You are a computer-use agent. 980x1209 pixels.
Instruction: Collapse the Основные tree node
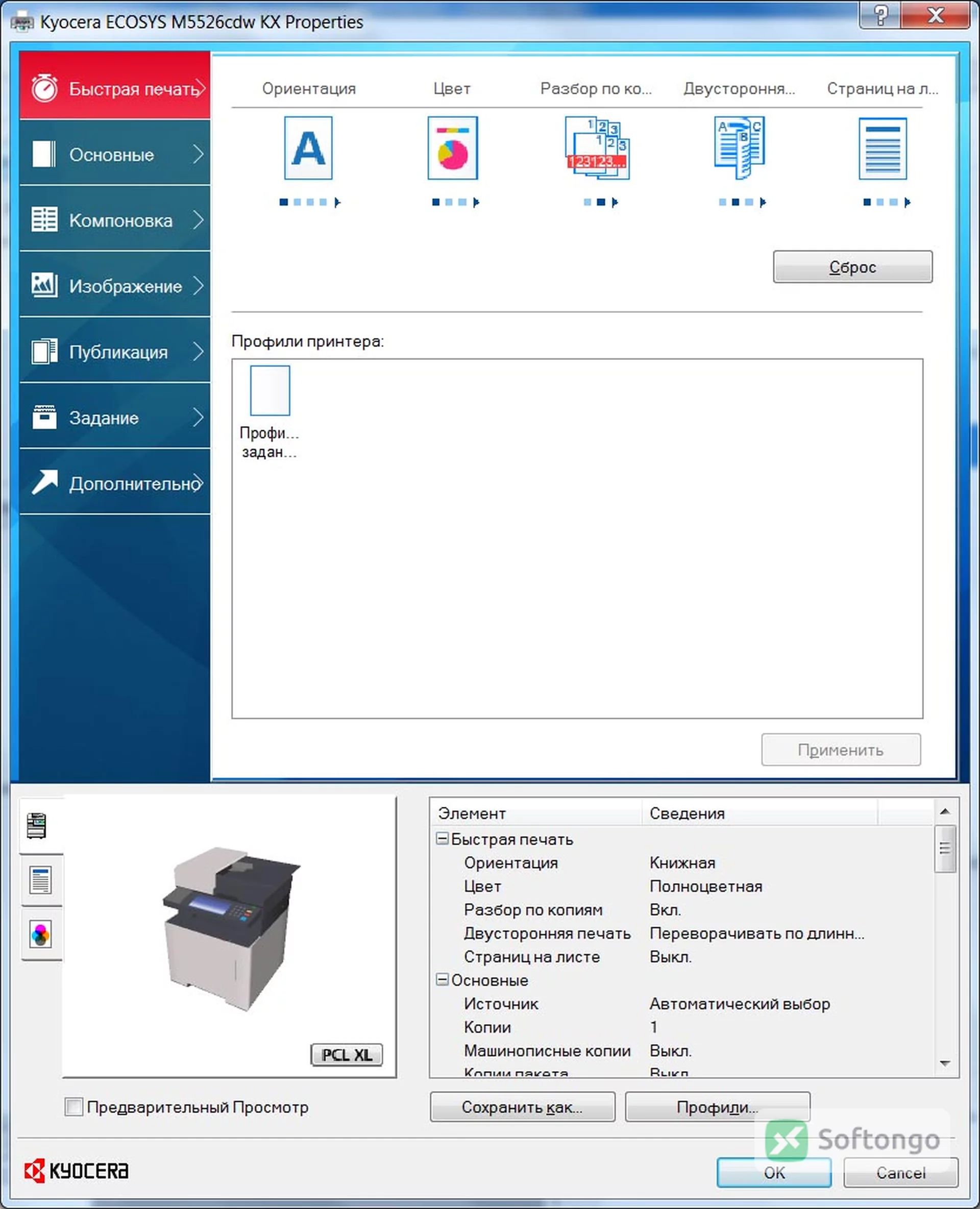coord(443,980)
